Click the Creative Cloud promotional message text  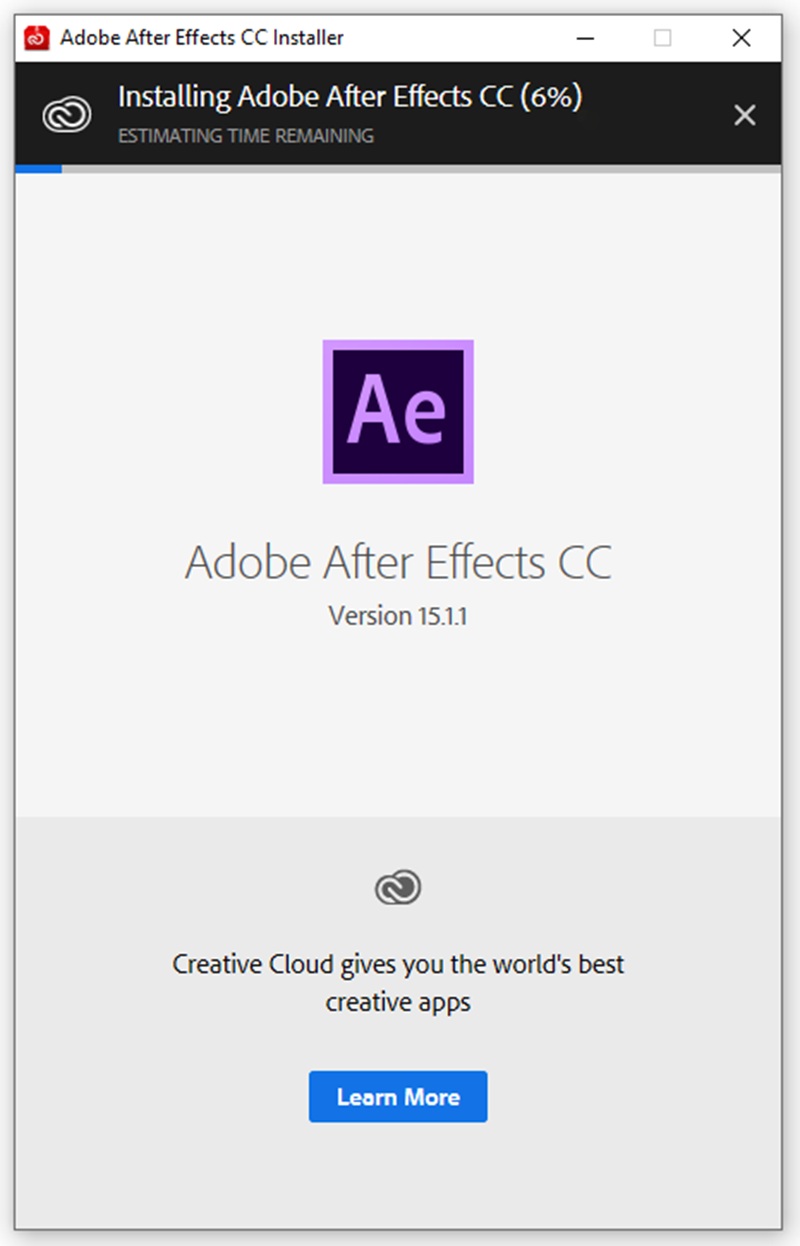click(x=398, y=983)
